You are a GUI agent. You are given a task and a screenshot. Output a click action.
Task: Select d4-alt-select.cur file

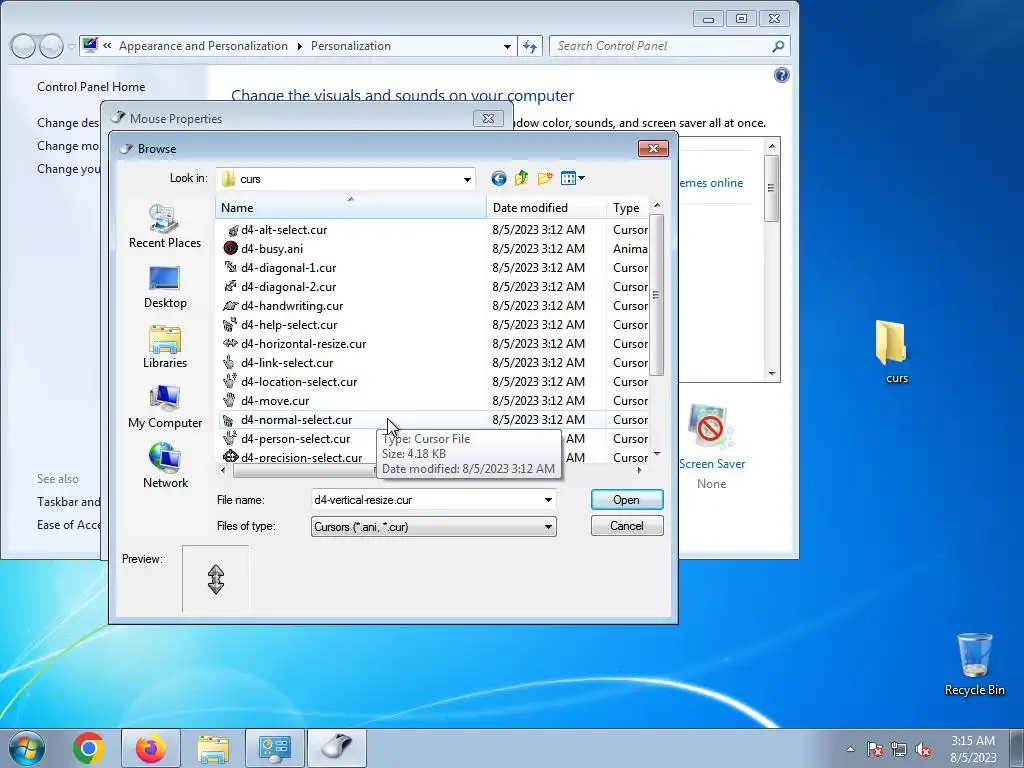(284, 230)
